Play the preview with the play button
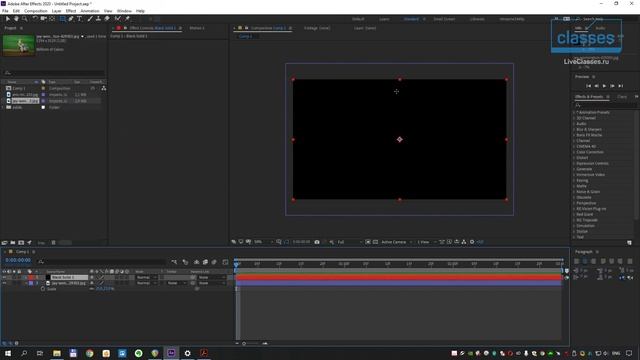 pyautogui.click(x=604, y=86)
